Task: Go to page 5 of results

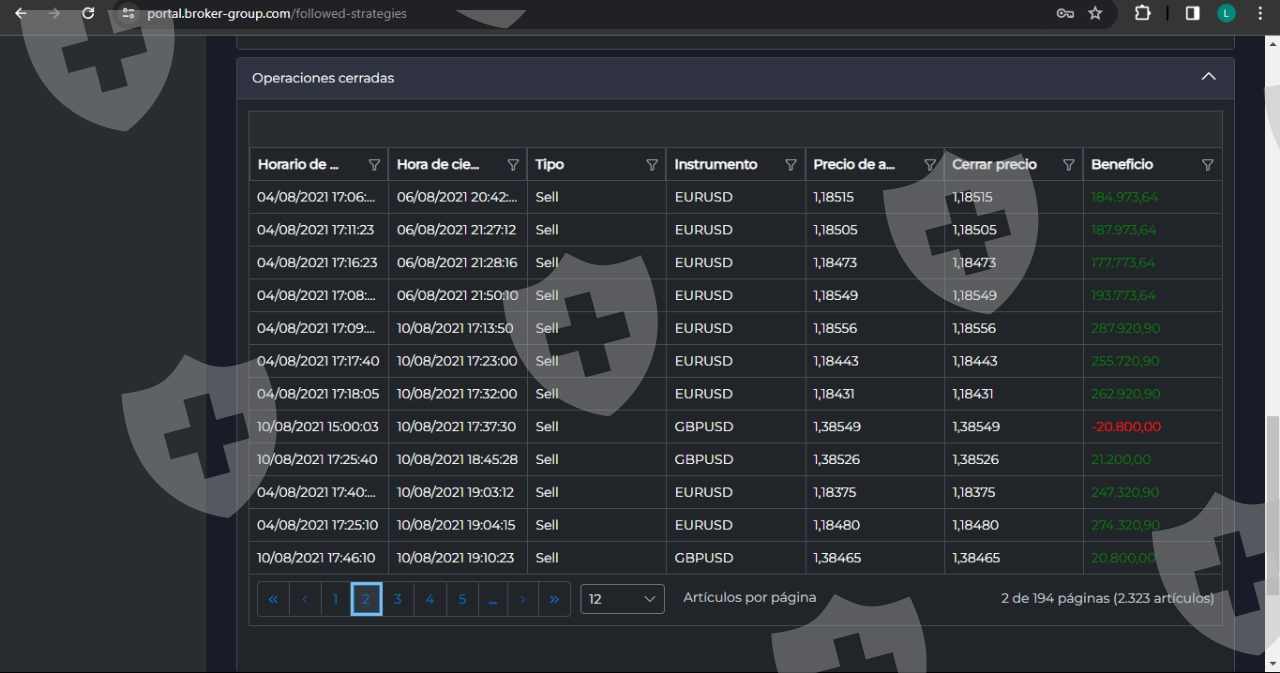Action: 461,599
